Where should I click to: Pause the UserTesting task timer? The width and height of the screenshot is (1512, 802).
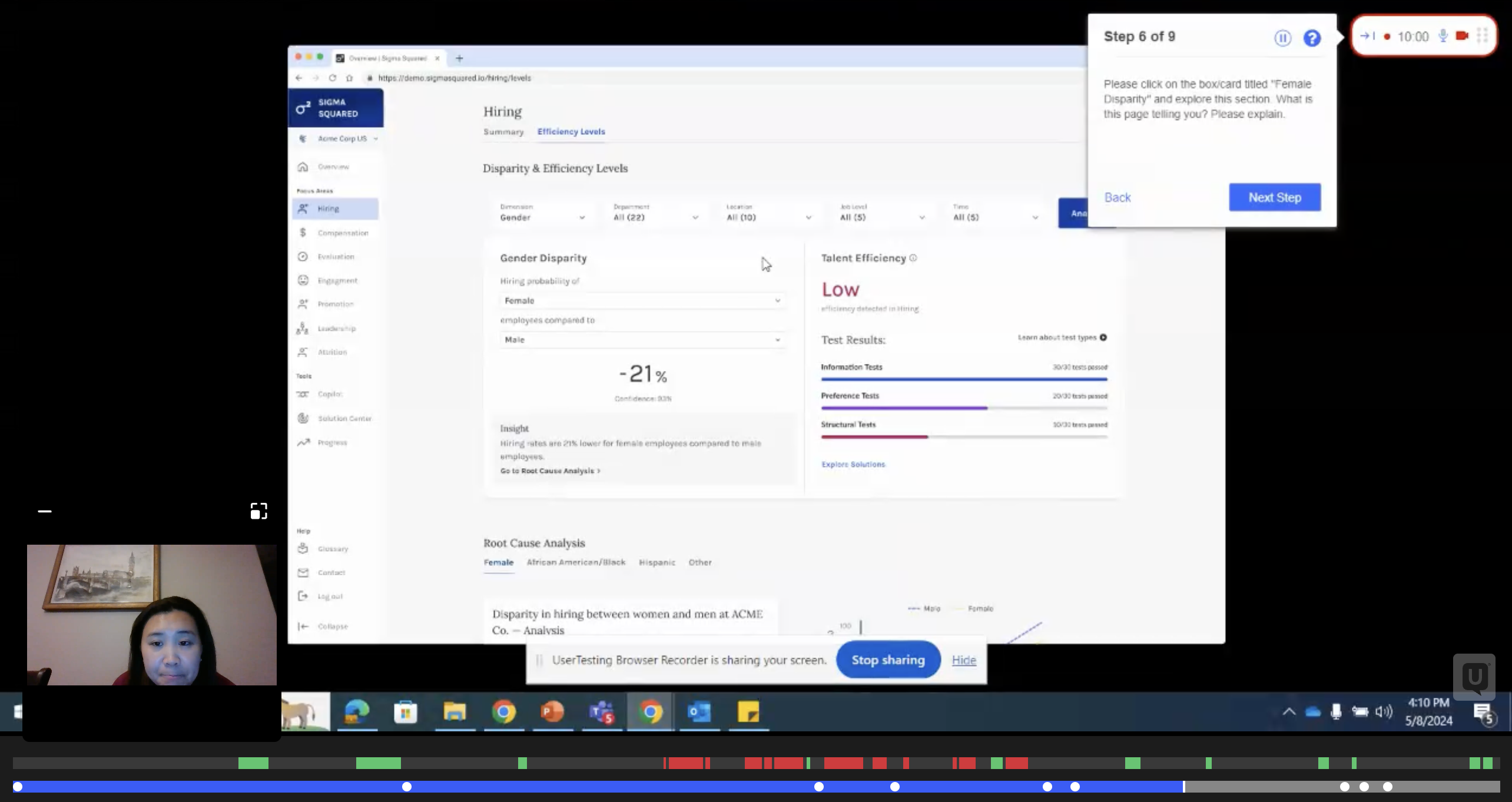[1282, 38]
